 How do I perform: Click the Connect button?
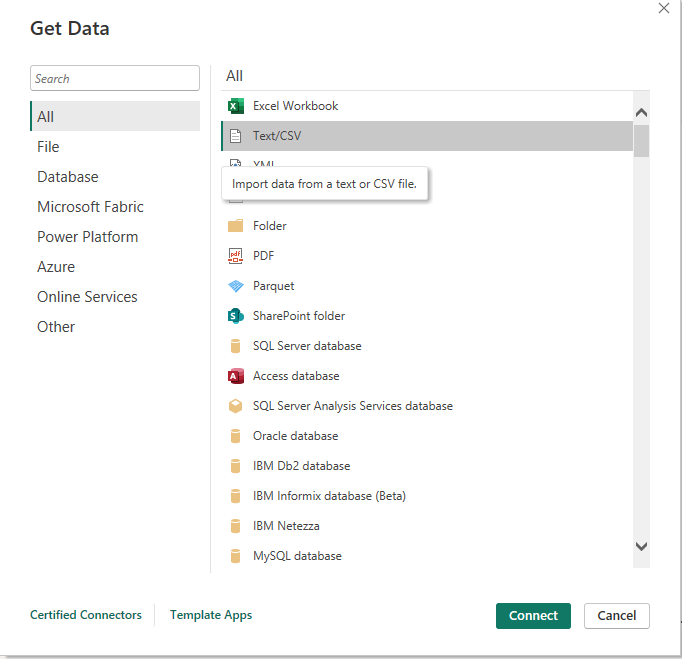click(x=533, y=616)
